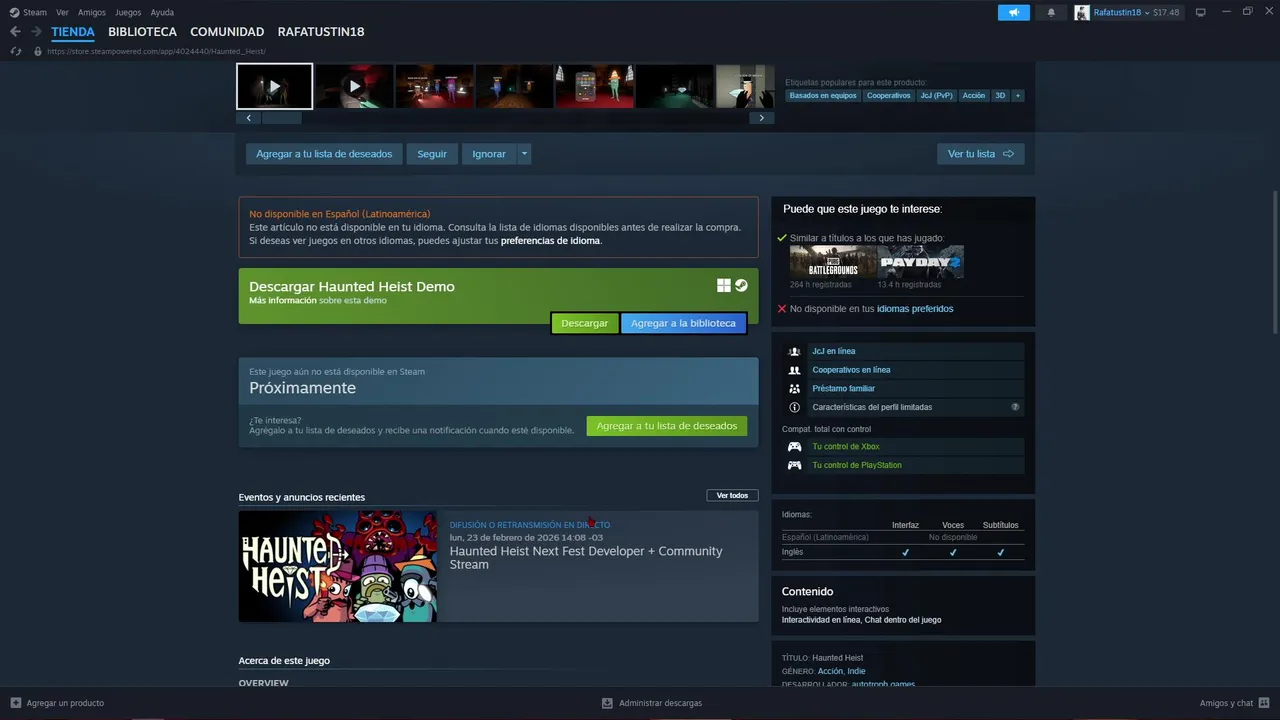Click the help question mark on profile features

coord(1015,407)
